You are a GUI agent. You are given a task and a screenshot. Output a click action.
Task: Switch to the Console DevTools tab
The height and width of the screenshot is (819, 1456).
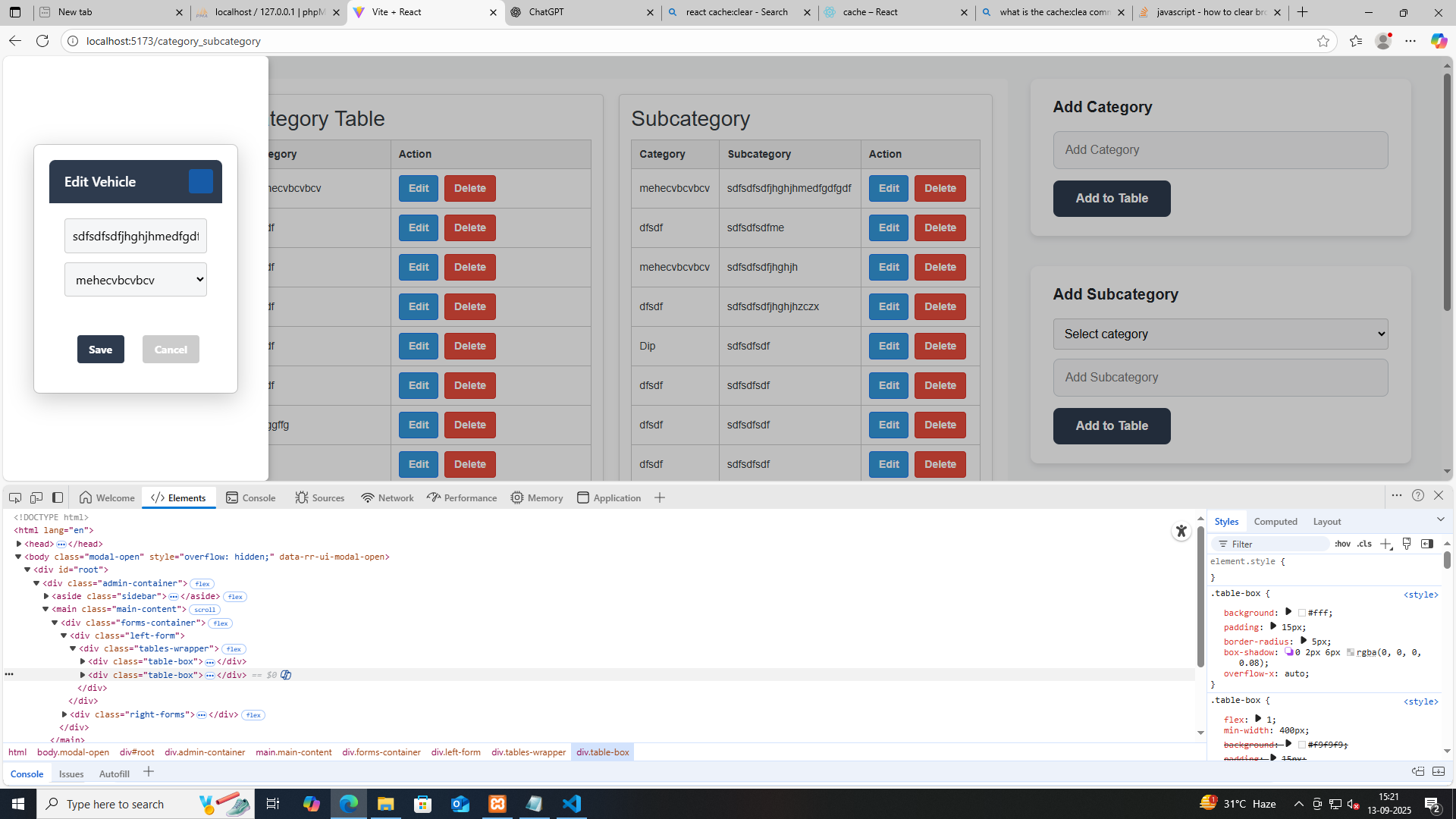coord(250,497)
